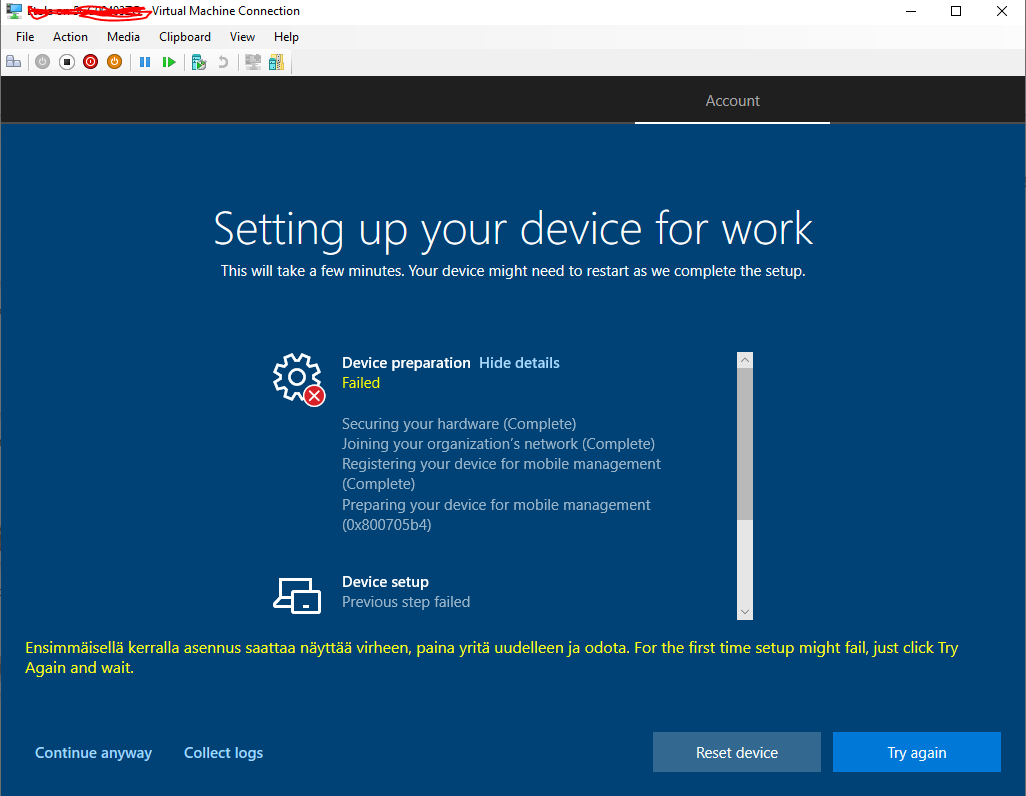Open the Media menu
The height and width of the screenshot is (796, 1026).
coord(123,36)
